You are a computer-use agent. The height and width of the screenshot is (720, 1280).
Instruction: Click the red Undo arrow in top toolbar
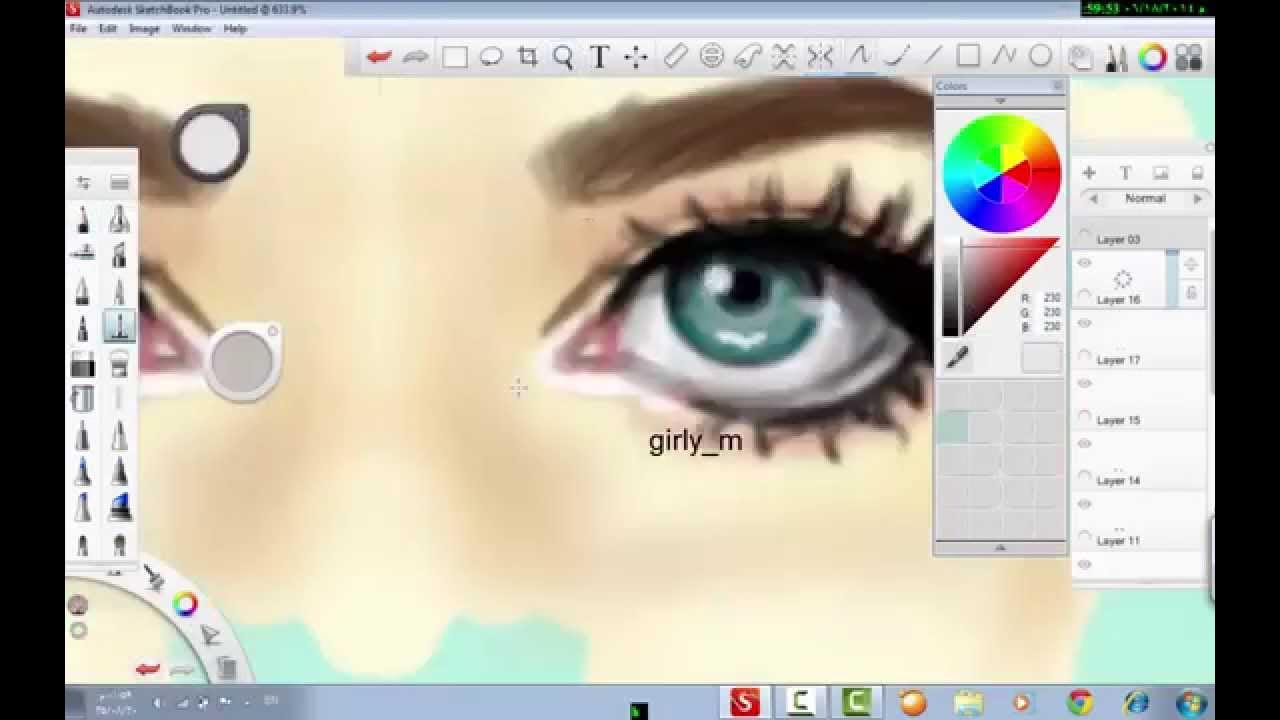coord(379,57)
